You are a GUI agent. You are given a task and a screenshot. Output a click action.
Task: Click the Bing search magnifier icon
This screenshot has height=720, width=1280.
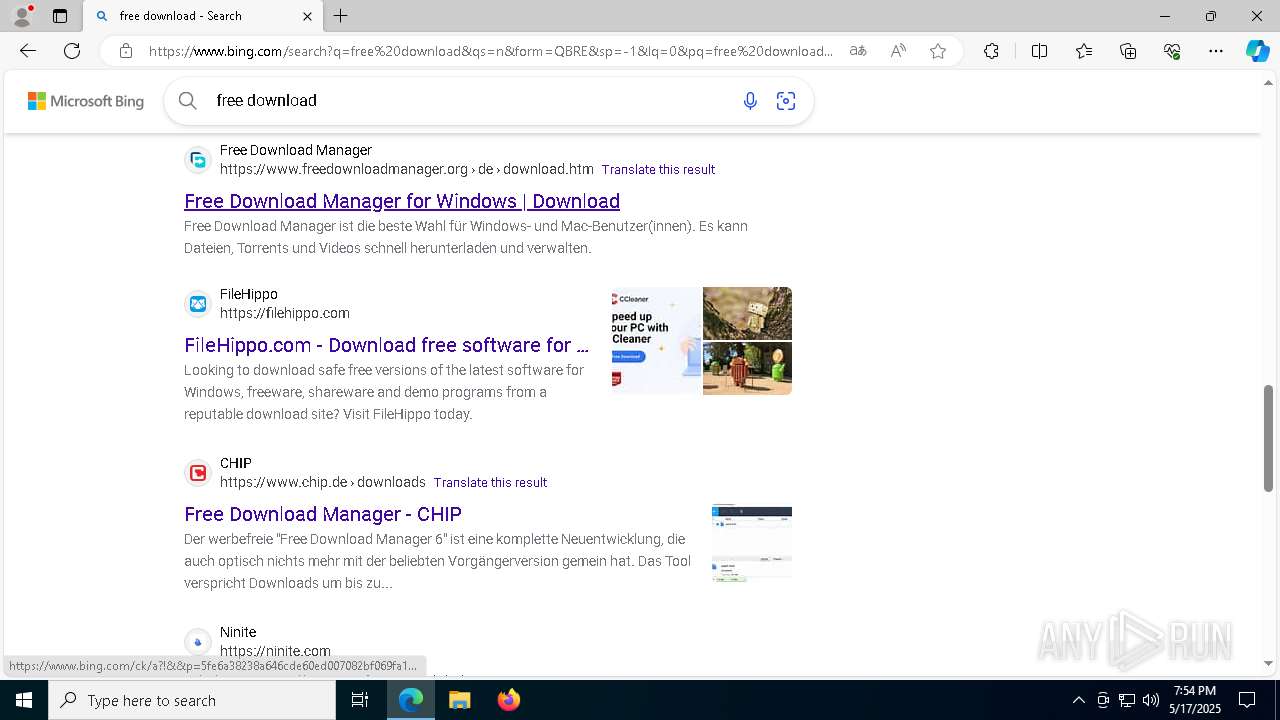coord(187,100)
